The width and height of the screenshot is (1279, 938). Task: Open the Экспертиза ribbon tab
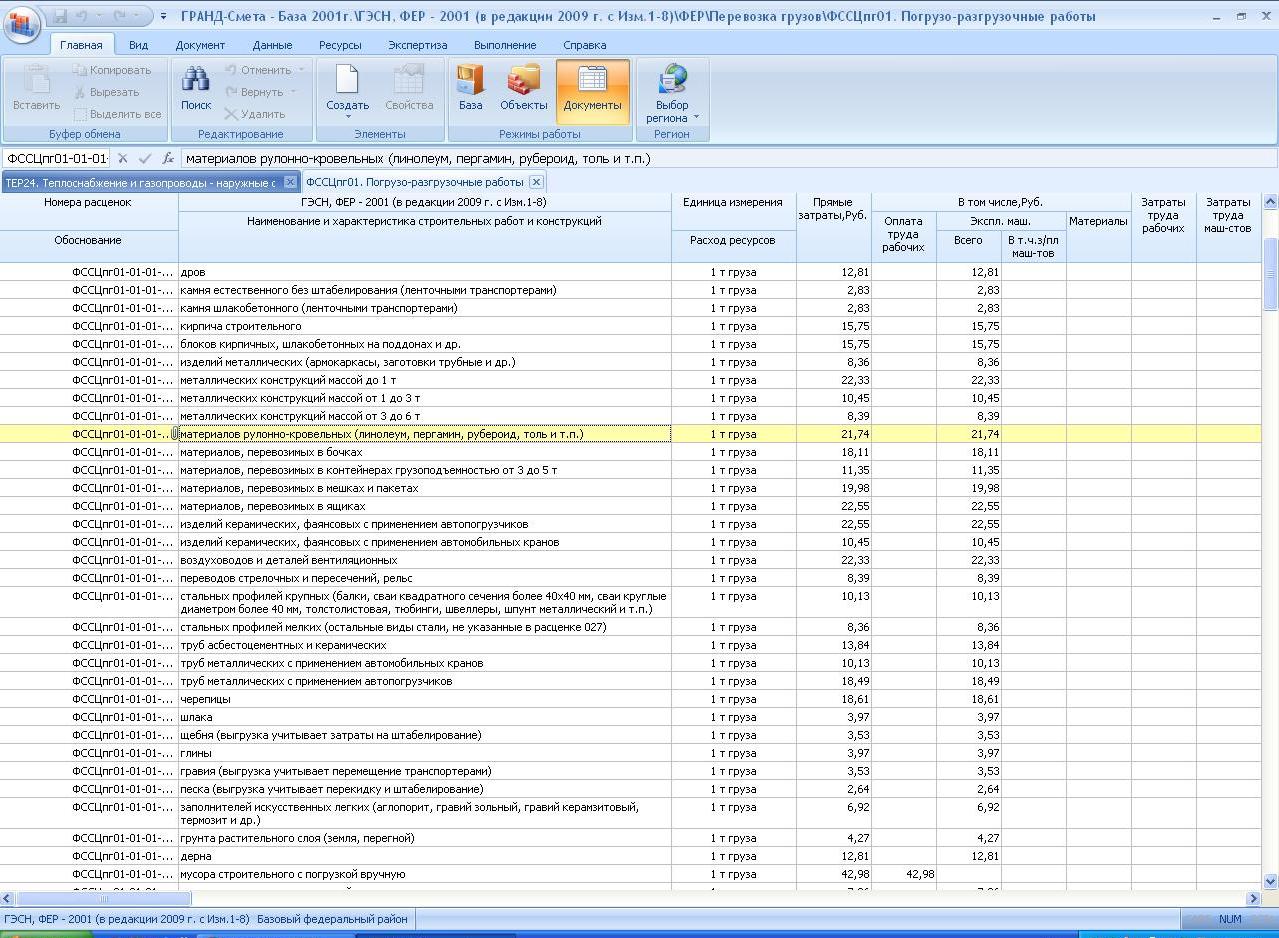(x=417, y=45)
